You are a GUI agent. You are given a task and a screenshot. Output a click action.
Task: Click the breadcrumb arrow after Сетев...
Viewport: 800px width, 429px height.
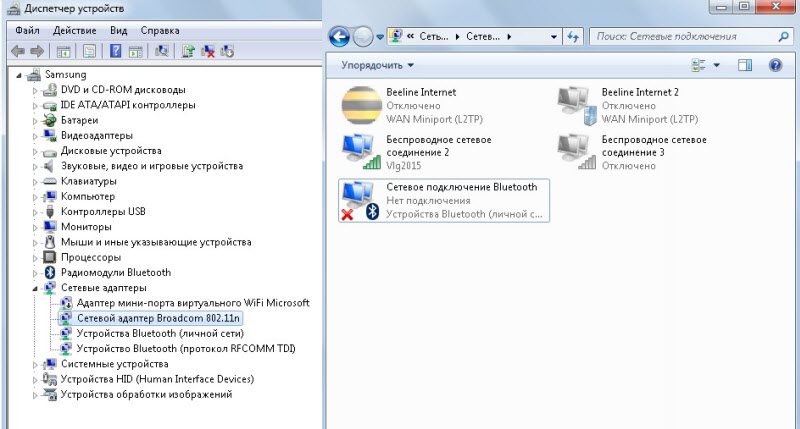[509, 37]
